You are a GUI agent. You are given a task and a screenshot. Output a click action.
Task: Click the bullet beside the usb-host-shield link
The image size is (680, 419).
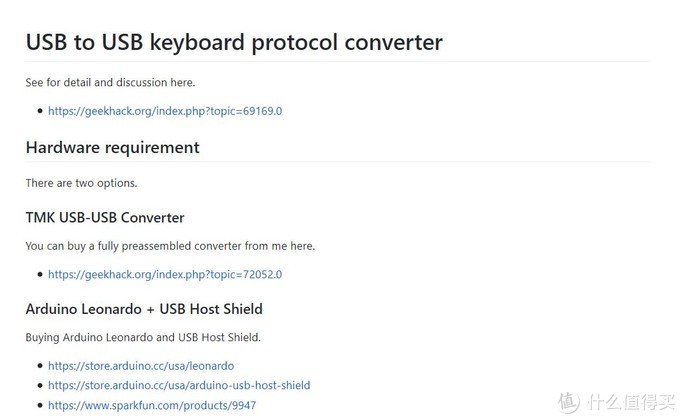(40, 386)
